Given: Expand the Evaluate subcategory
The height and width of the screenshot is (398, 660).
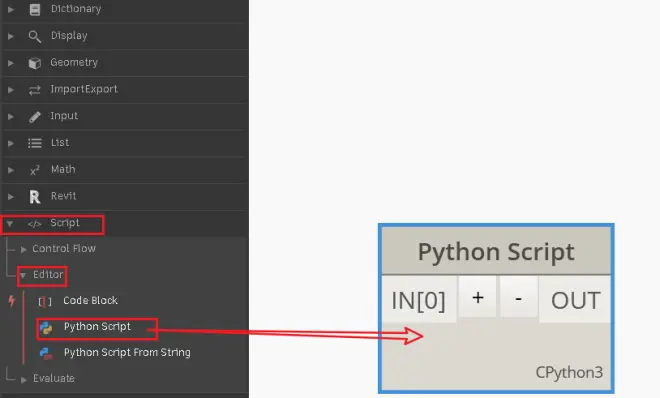Looking at the screenshot, I should [24, 379].
